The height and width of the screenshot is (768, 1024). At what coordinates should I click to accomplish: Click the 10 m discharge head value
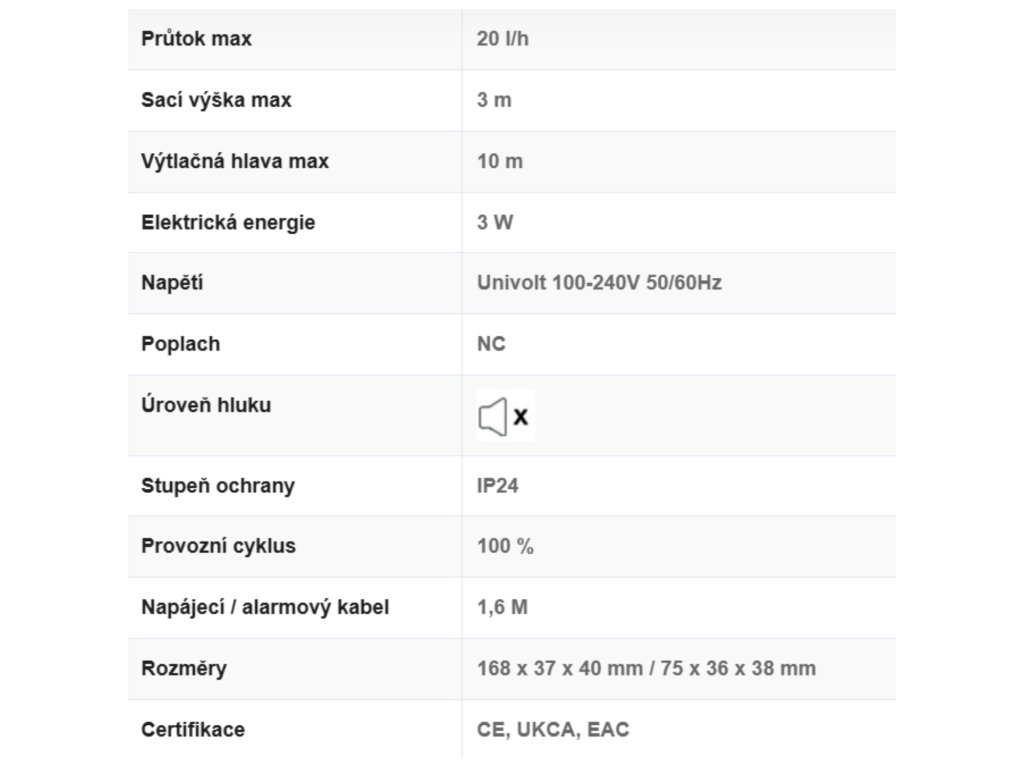point(500,161)
